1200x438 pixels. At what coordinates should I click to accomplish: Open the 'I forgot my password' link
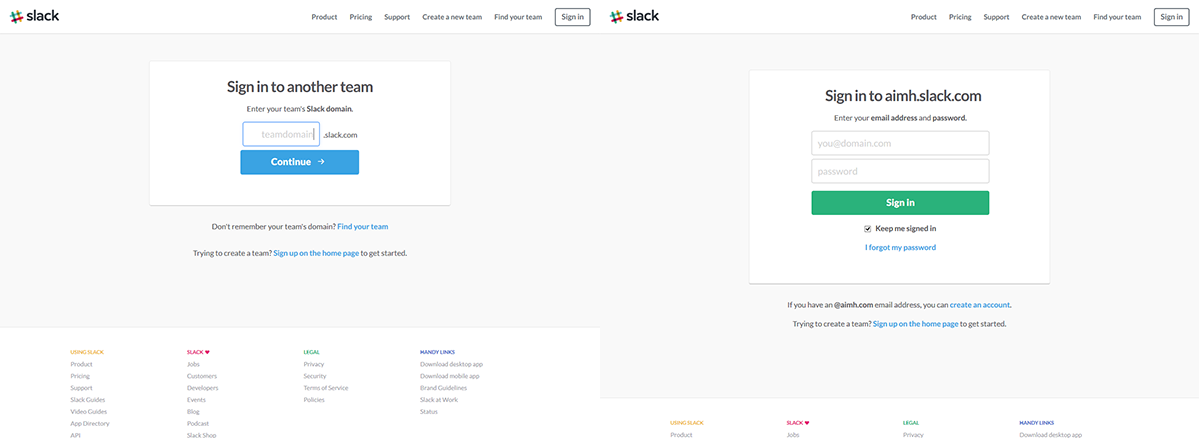pyautogui.click(x=900, y=247)
